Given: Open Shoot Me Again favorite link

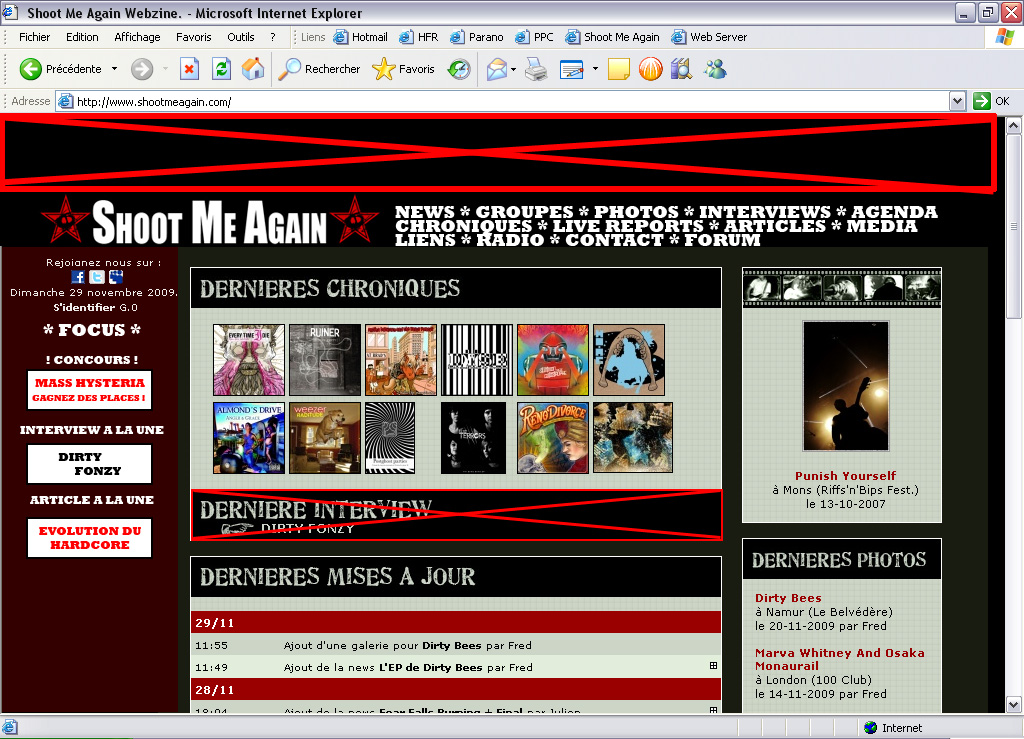Looking at the screenshot, I should click(613, 37).
